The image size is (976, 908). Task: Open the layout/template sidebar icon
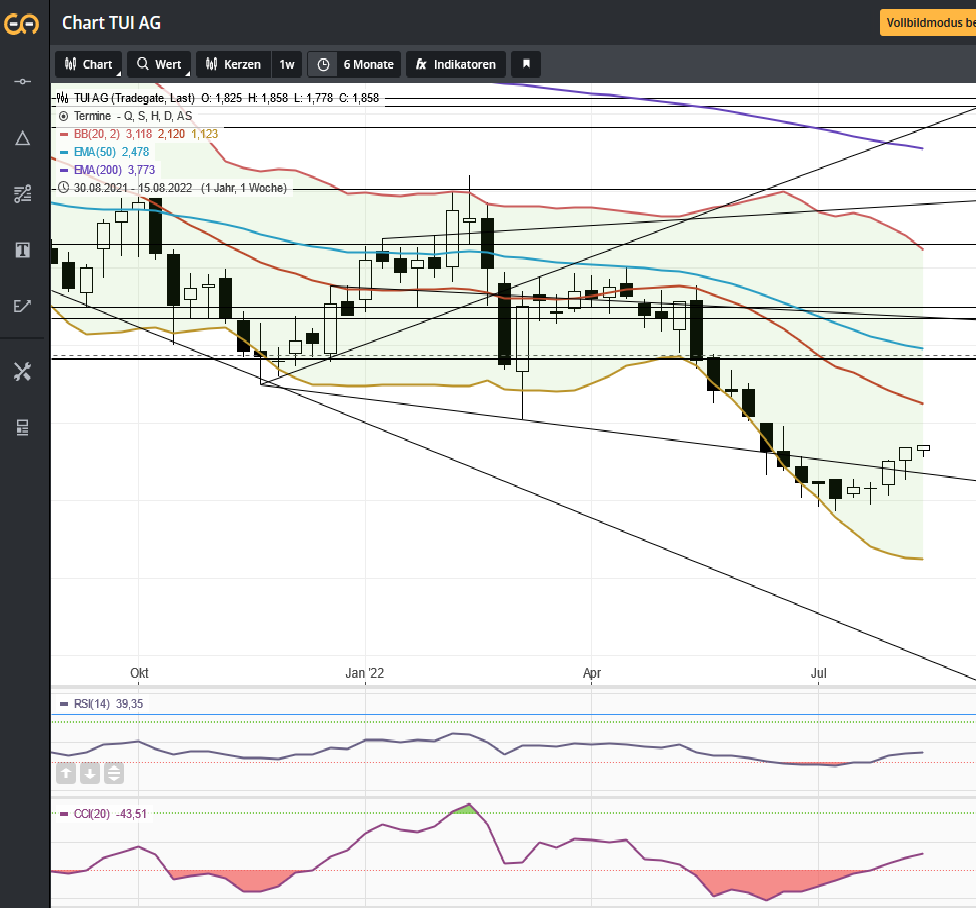coord(22,428)
